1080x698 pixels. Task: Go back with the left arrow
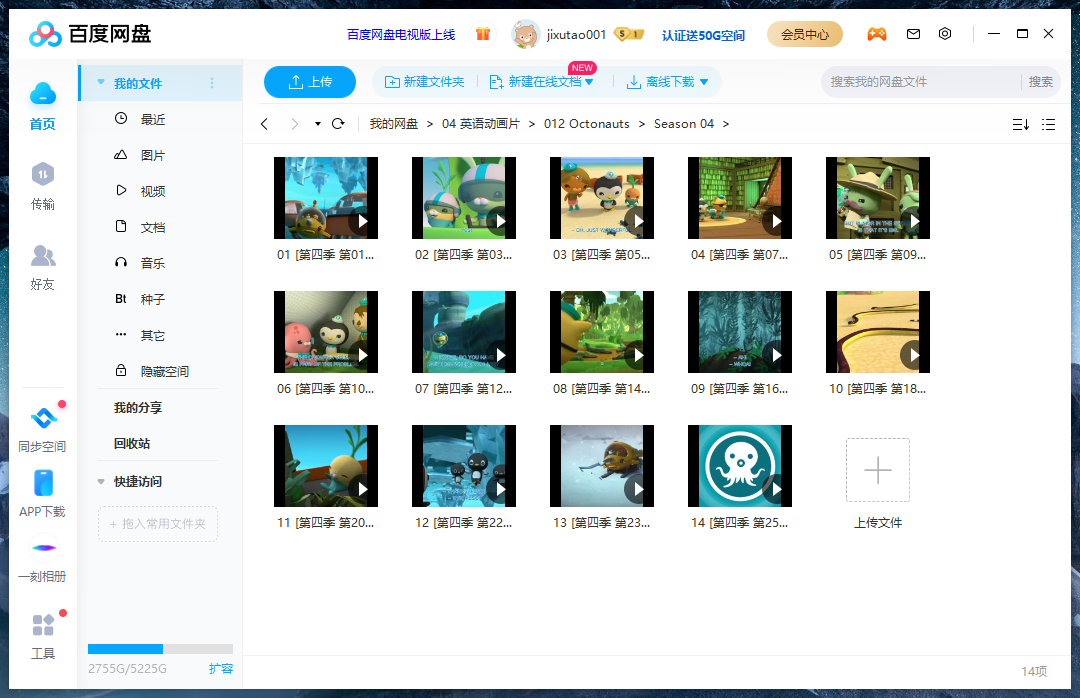(x=264, y=124)
